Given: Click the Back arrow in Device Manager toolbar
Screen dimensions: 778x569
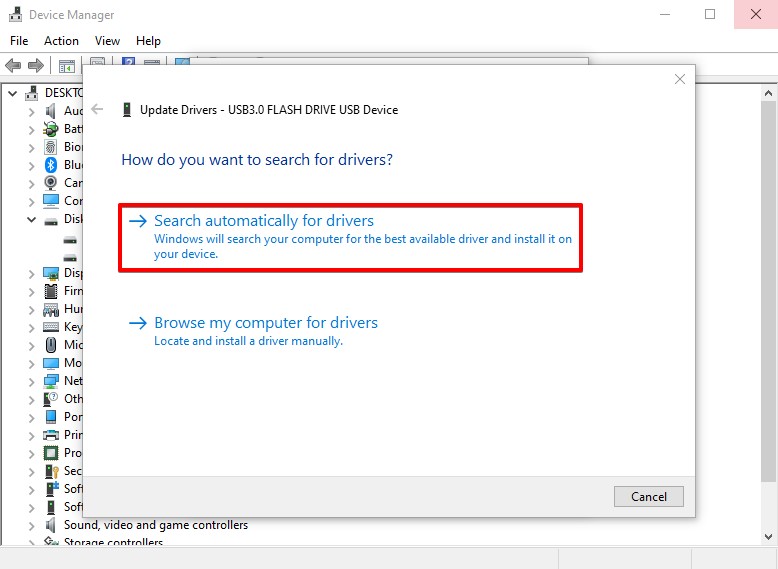Looking at the screenshot, I should tap(13, 66).
